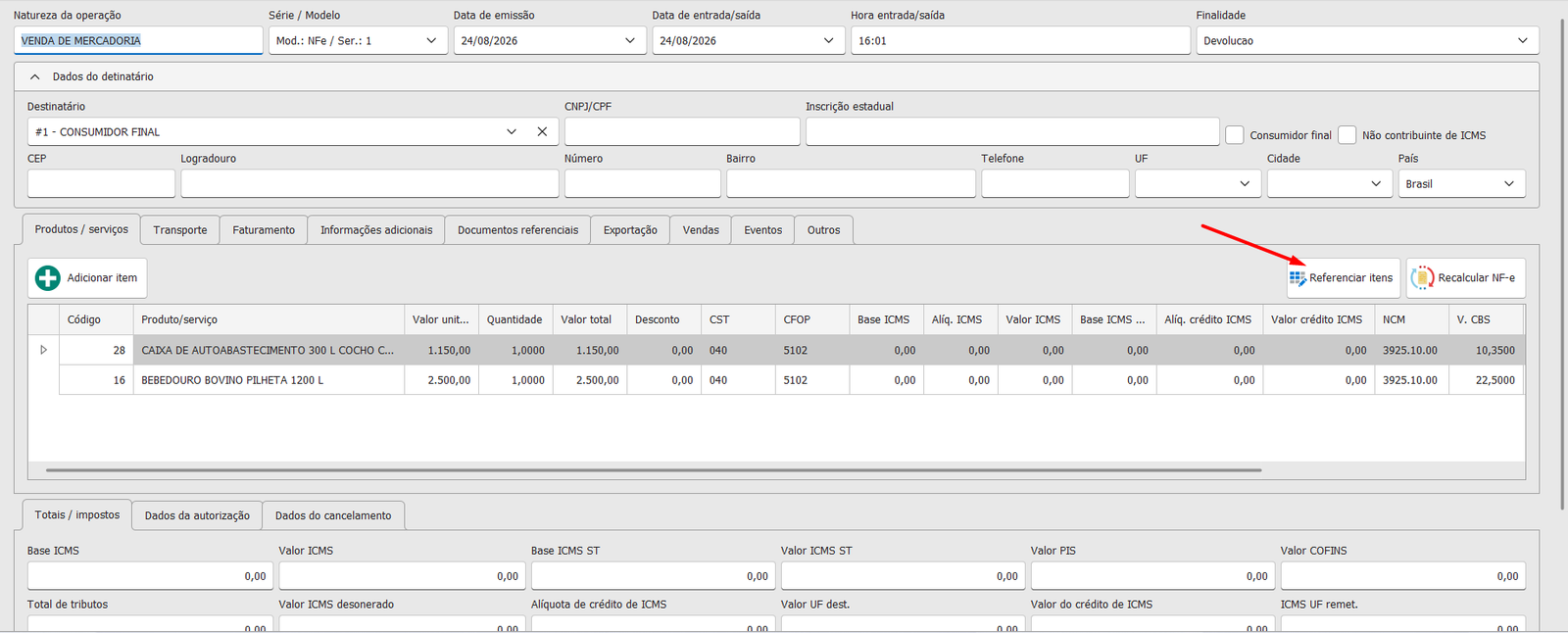Click the Telefone input field

click(1055, 183)
